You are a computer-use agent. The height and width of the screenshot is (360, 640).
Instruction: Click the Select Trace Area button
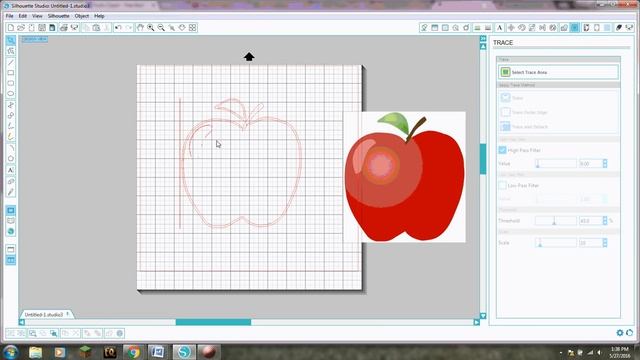click(558, 72)
